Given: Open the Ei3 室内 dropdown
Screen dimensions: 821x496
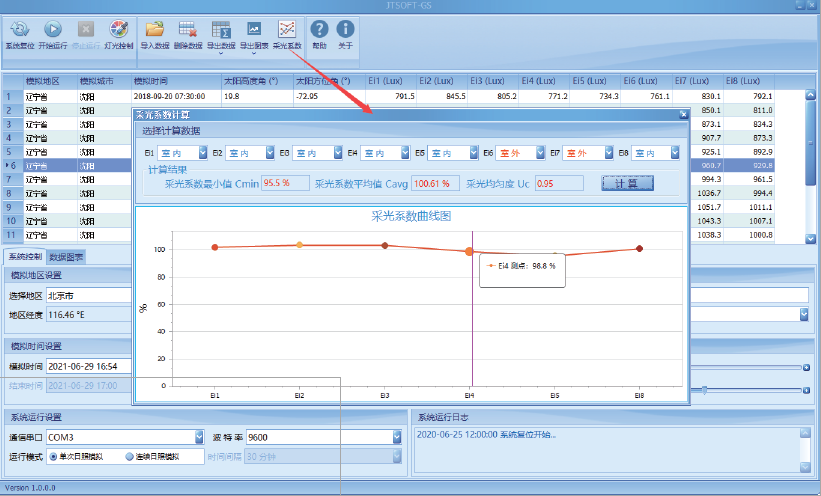Looking at the screenshot, I should tap(338, 152).
